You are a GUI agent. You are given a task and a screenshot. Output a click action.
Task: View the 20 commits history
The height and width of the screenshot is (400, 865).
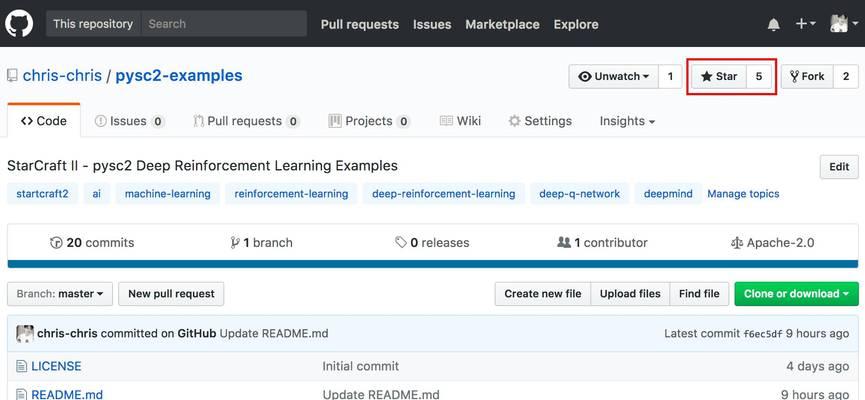point(92,243)
